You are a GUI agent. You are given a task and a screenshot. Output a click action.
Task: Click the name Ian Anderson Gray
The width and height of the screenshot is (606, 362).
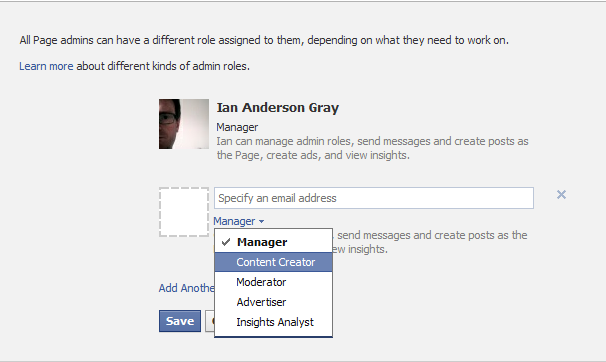[x=277, y=107]
